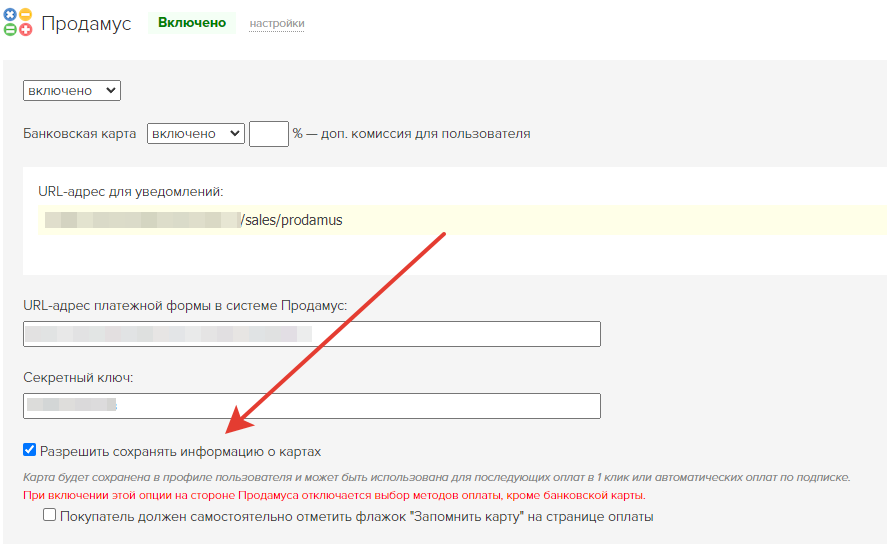Click the red Продамус payment-methods warning text

coord(334,495)
